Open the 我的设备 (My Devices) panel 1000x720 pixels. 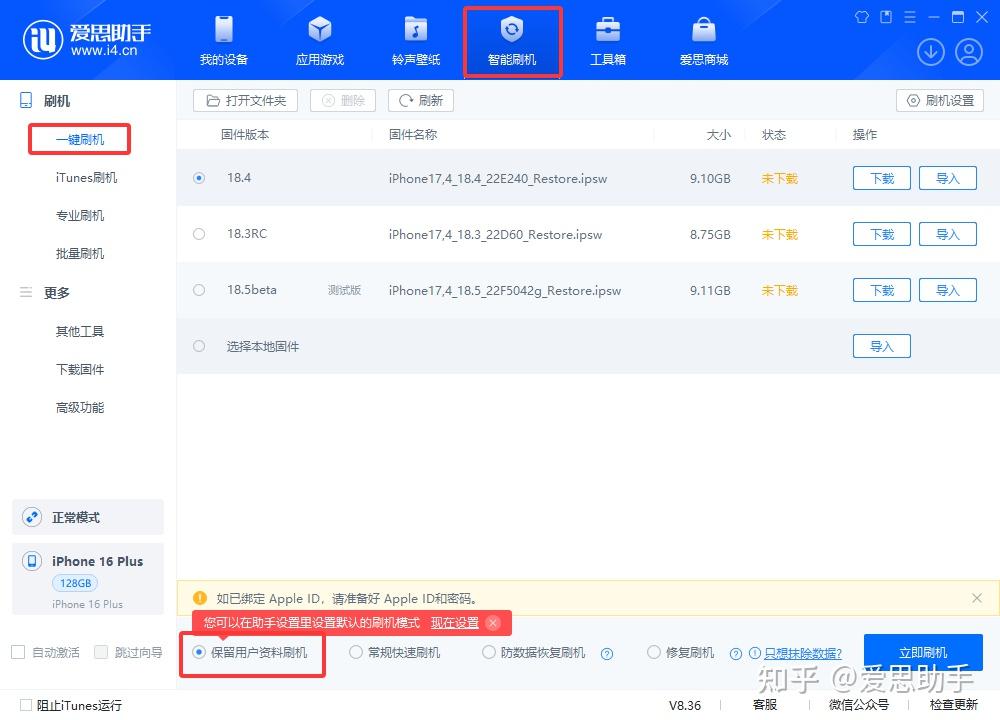(x=224, y=40)
